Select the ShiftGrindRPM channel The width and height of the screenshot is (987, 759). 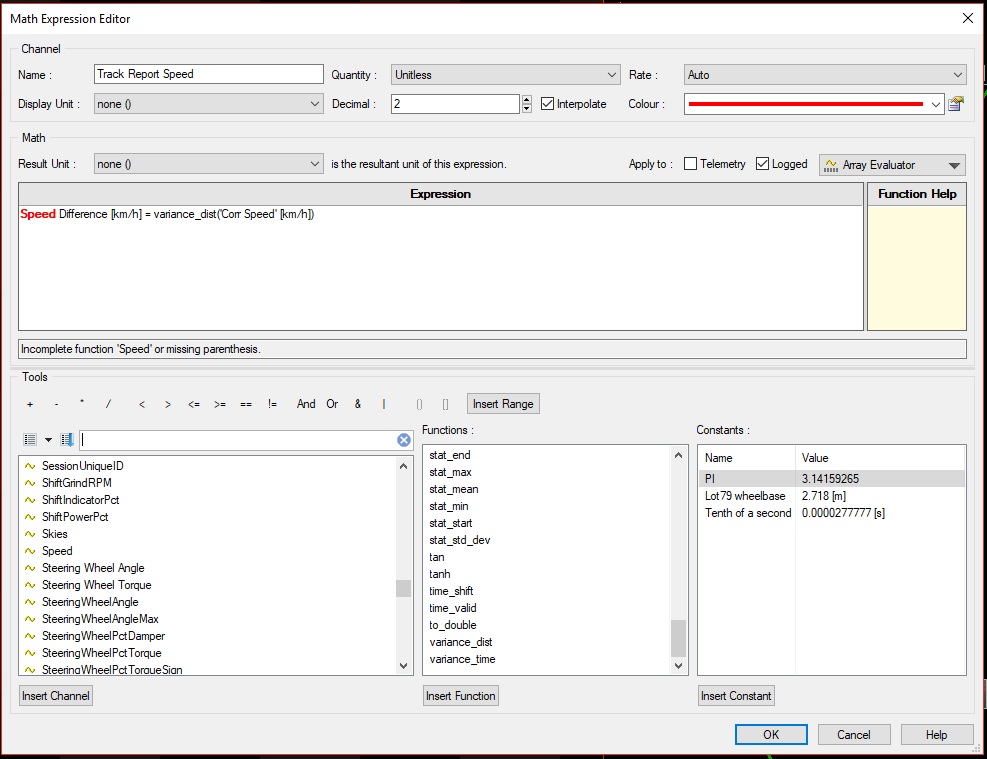(77, 483)
